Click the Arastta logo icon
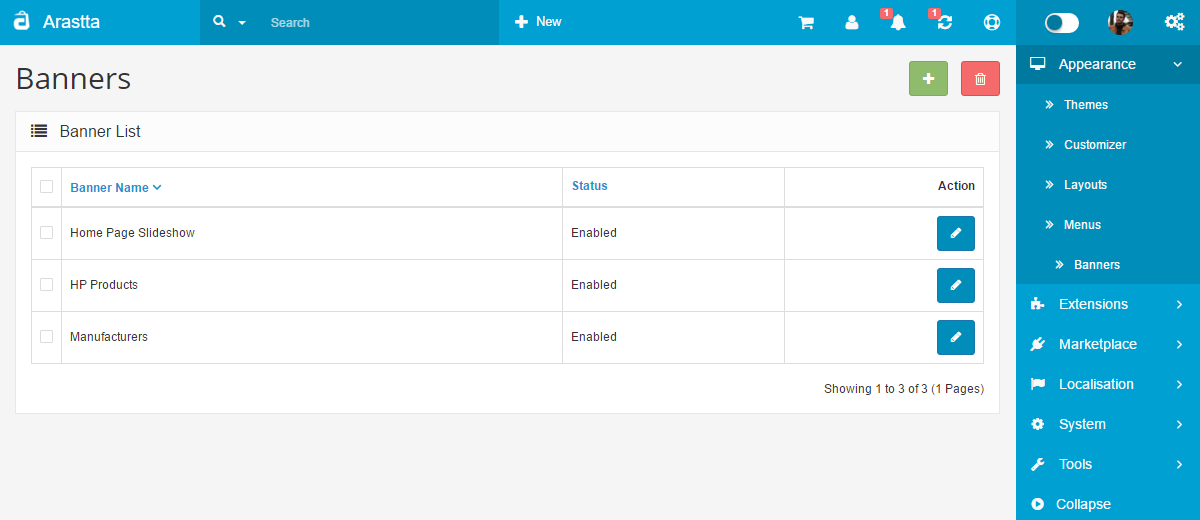Viewport: 1200px width, 520px height. (21, 21)
